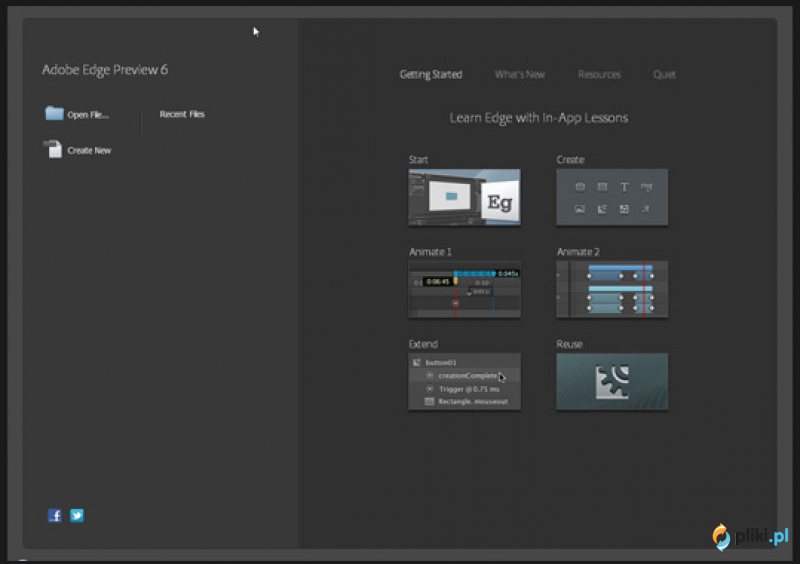Image resolution: width=800 pixels, height=564 pixels.
Task: Launch the Start lesson thumbnail
Action: tap(464, 197)
